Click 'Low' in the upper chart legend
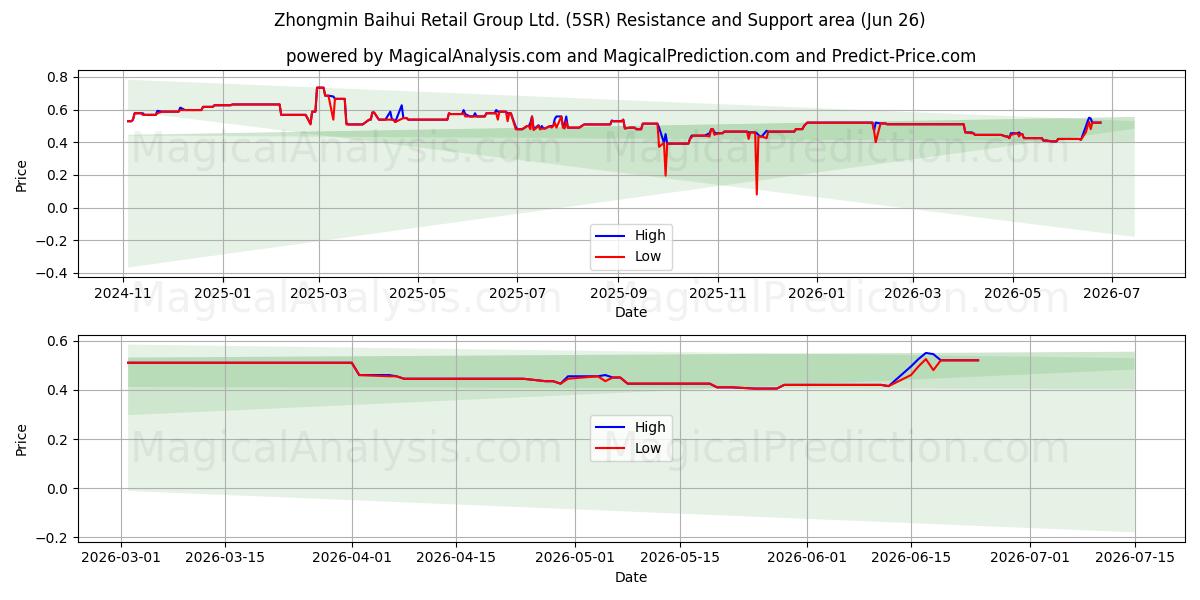Image resolution: width=1200 pixels, height=600 pixels. tap(647, 257)
